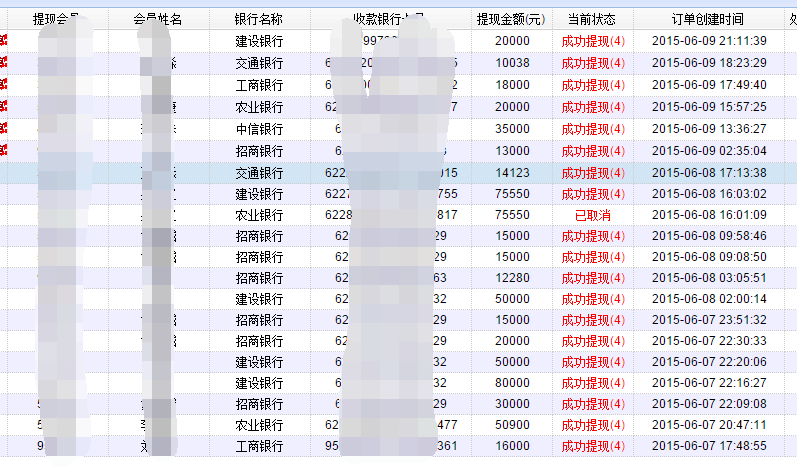Click timestamp 2015-06-09 18:23:29
797x471 pixels.
(709, 63)
